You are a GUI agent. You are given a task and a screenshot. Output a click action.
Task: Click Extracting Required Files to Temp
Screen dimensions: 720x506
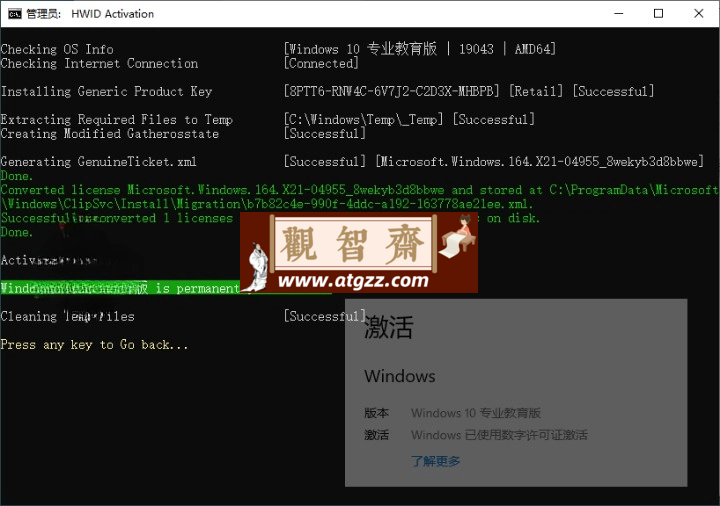(x=117, y=119)
